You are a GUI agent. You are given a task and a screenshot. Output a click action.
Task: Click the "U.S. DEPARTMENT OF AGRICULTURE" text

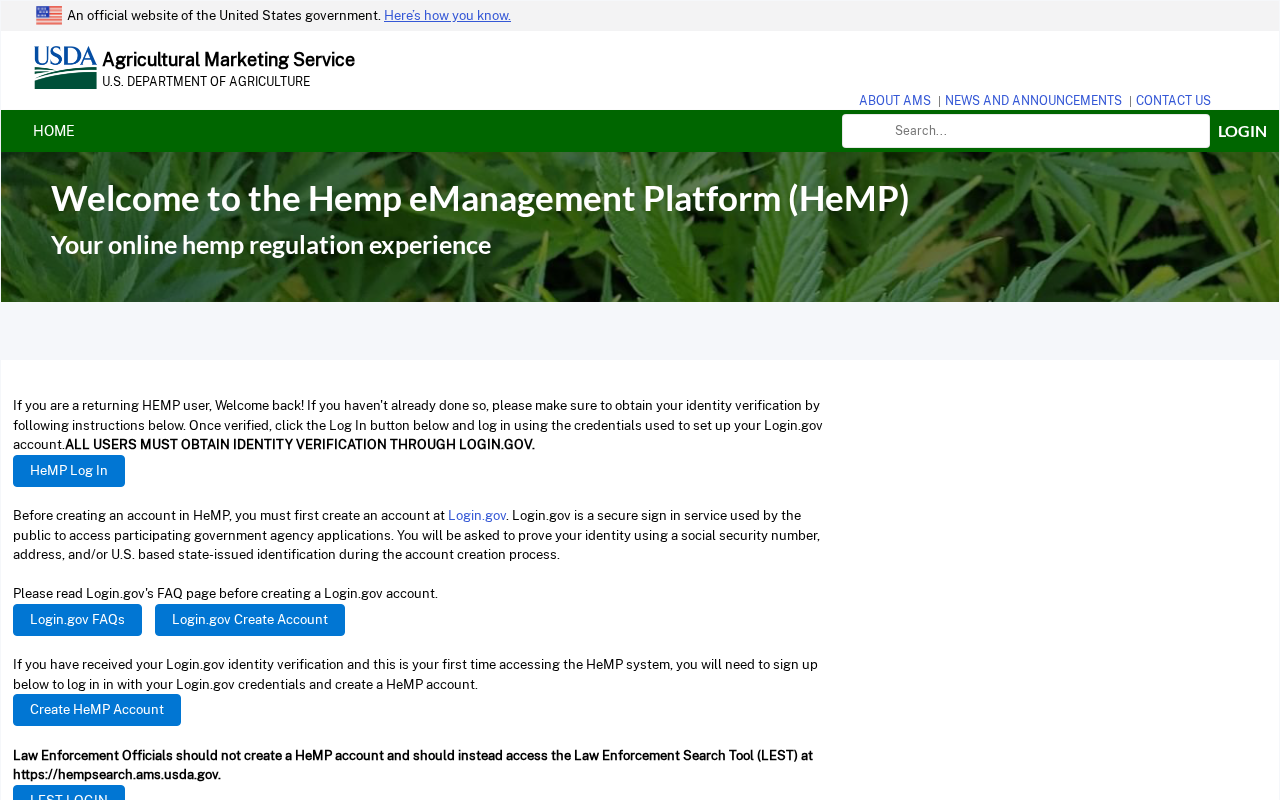point(206,82)
